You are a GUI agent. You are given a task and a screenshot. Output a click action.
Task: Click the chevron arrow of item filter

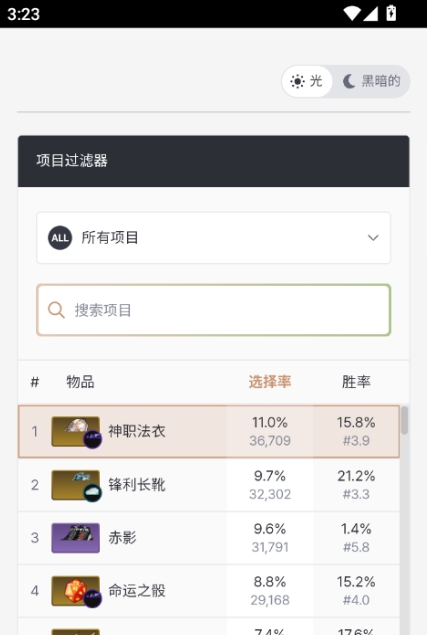click(x=373, y=238)
